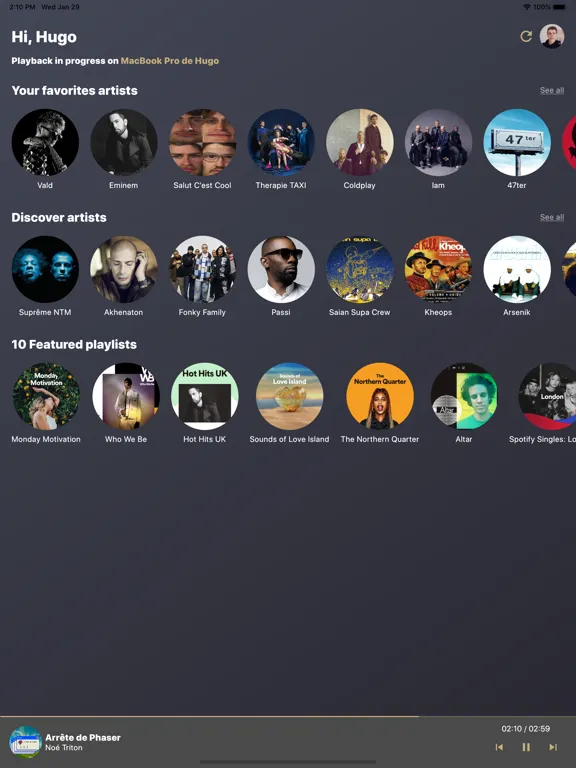The width and height of the screenshot is (576, 768).
Task: Click the Altar playlist label
Action: [x=464, y=439]
